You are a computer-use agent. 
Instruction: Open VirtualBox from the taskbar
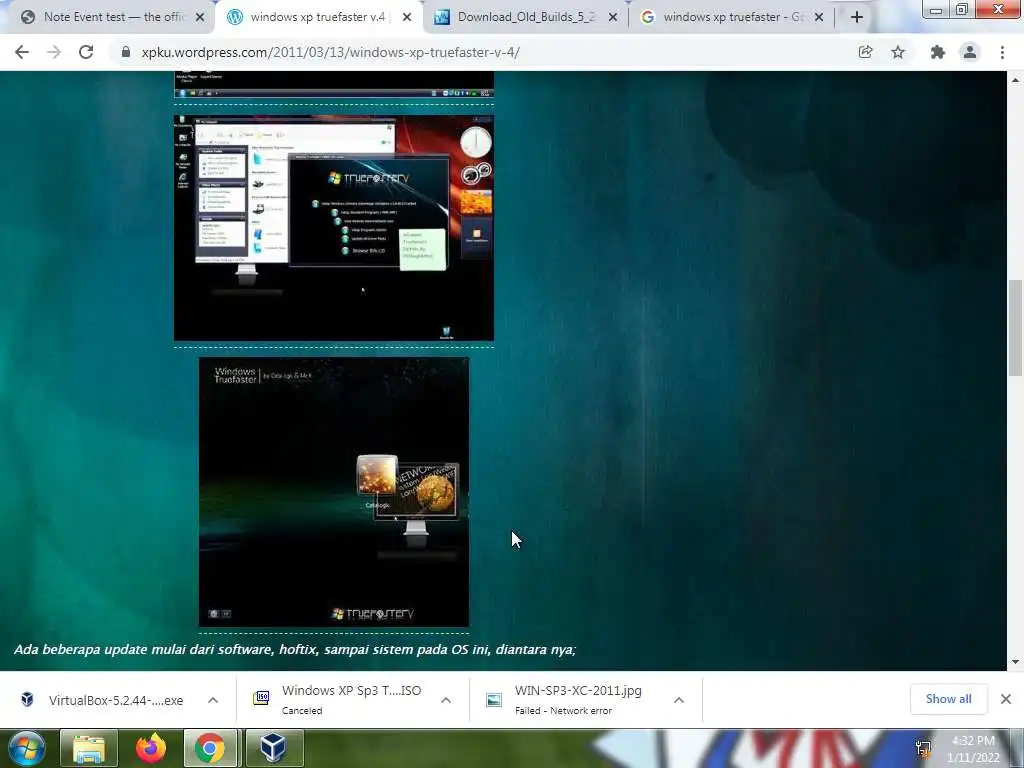(x=274, y=748)
